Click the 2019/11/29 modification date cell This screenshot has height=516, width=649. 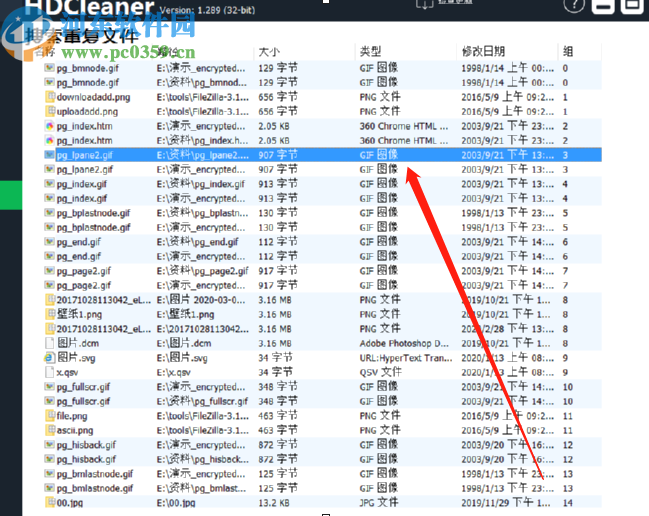coord(506,502)
